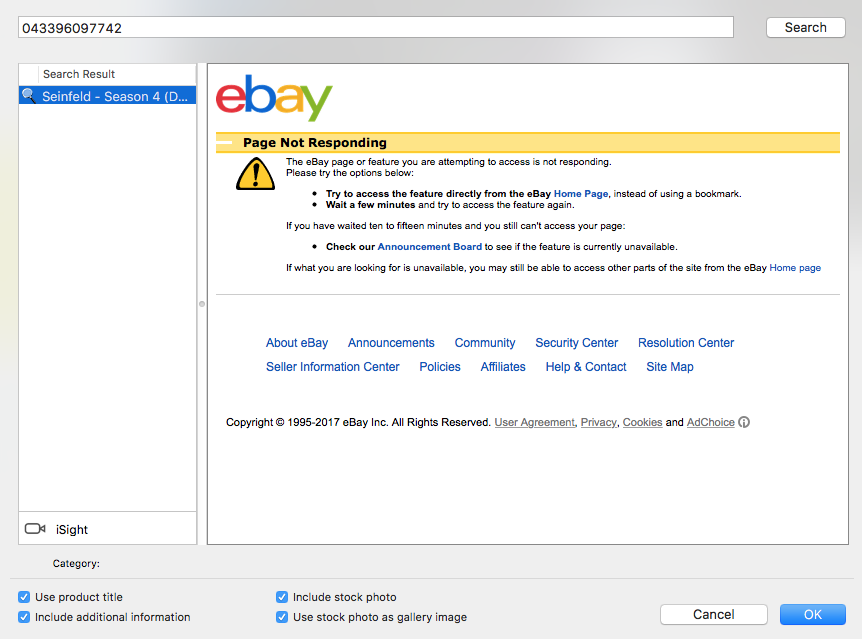
Task: Open the About eBay link
Action: tap(297, 343)
